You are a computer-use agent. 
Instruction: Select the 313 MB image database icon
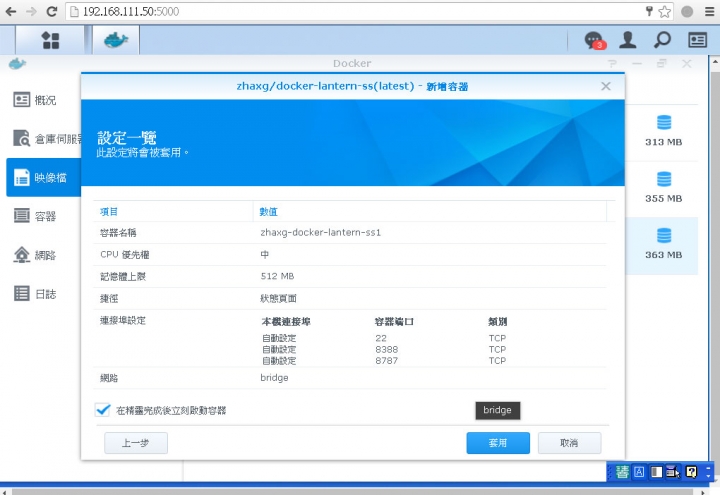point(664,123)
